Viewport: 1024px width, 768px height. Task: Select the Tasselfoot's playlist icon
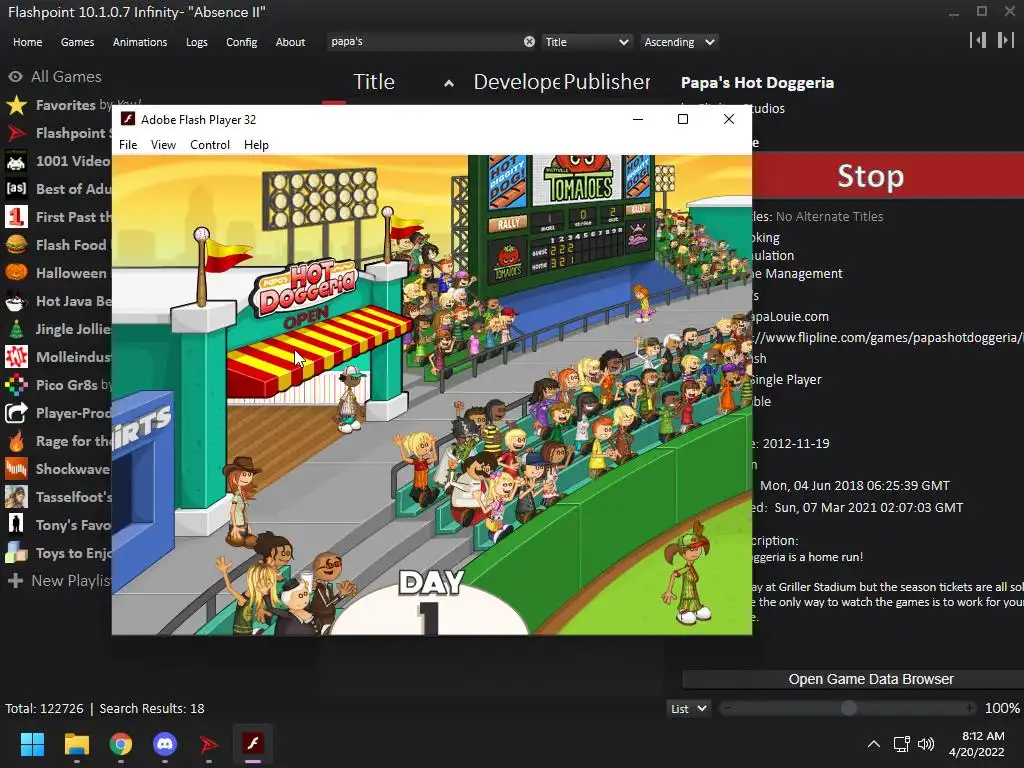click(16, 497)
